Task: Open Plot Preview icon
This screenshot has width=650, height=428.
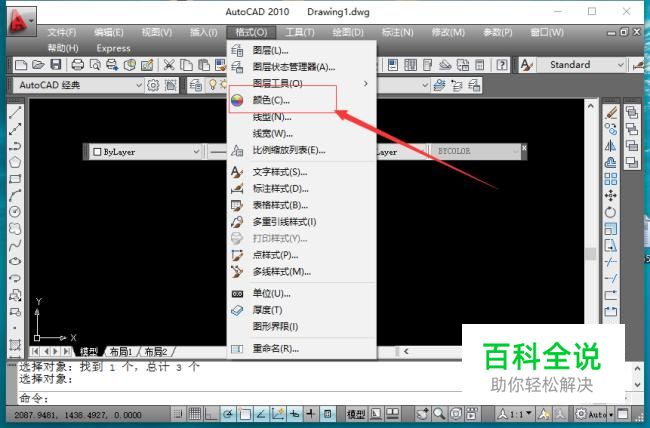Action: (95, 65)
